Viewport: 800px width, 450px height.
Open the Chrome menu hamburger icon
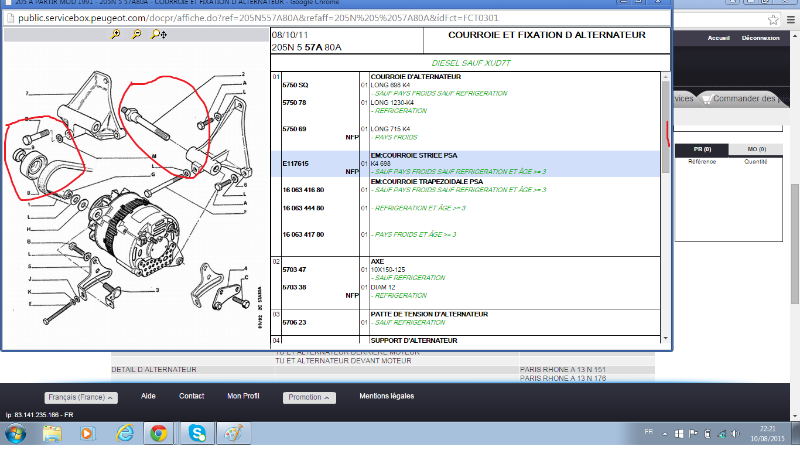click(791, 19)
